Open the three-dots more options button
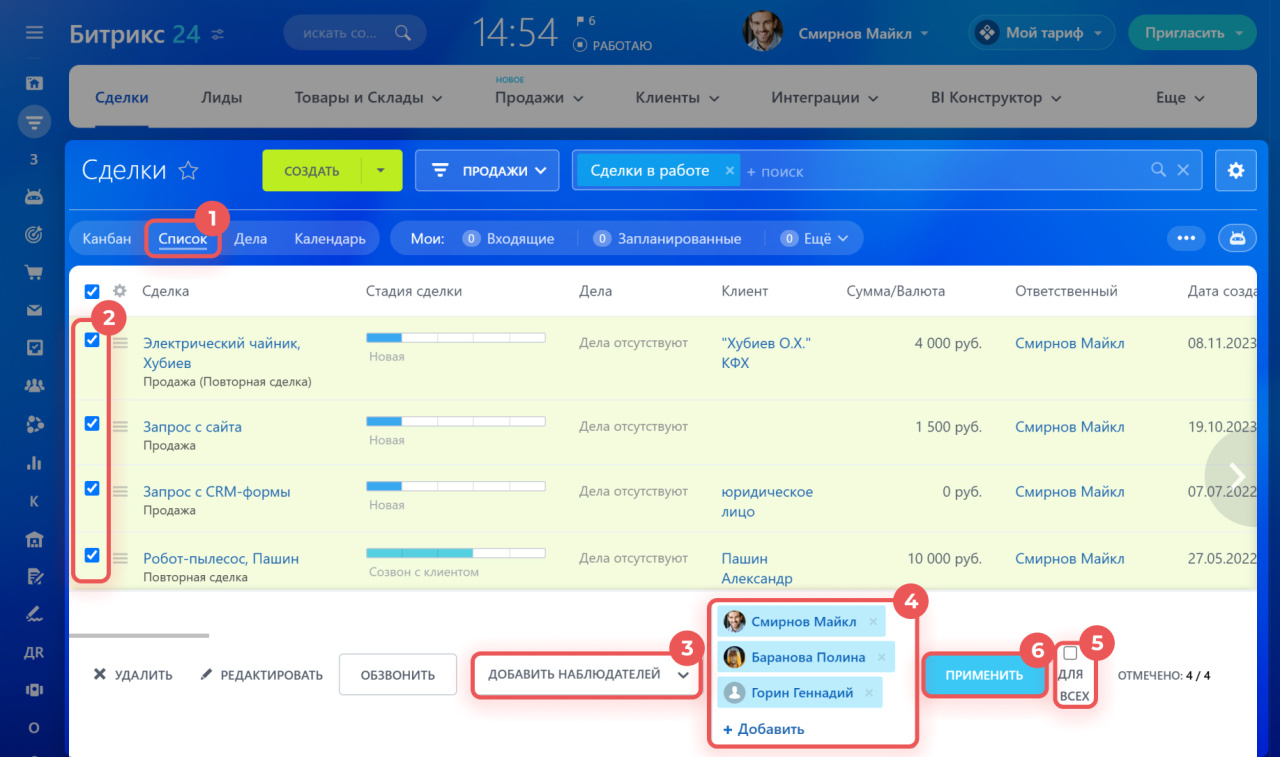The image size is (1280, 757). coord(1187,238)
